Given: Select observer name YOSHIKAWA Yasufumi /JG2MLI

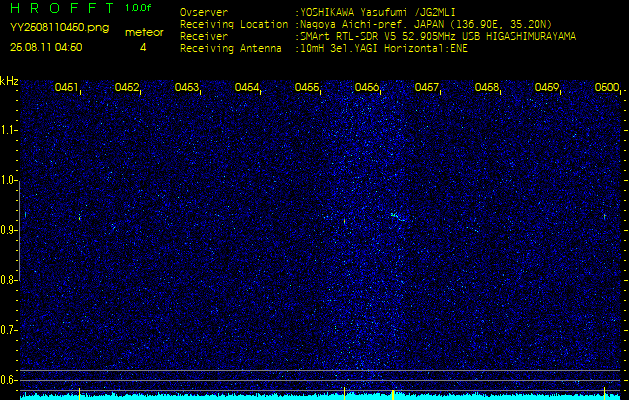Looking at the screenshot, I should (x=380, y=12).
